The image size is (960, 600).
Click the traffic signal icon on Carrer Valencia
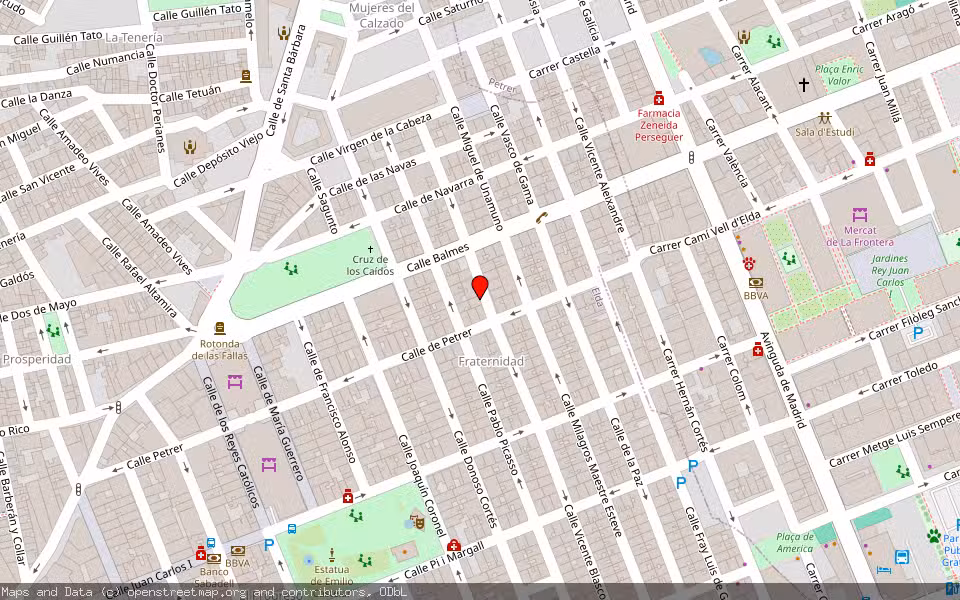[x=691, y=157]
